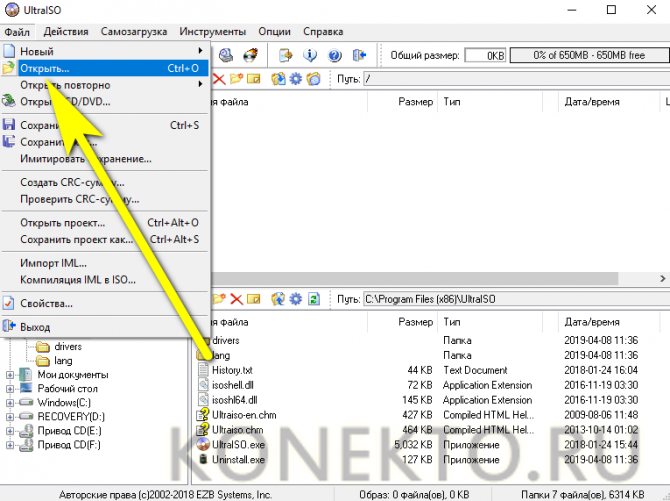Click the Свойства checkmark page icon

(x=9, y=303)
